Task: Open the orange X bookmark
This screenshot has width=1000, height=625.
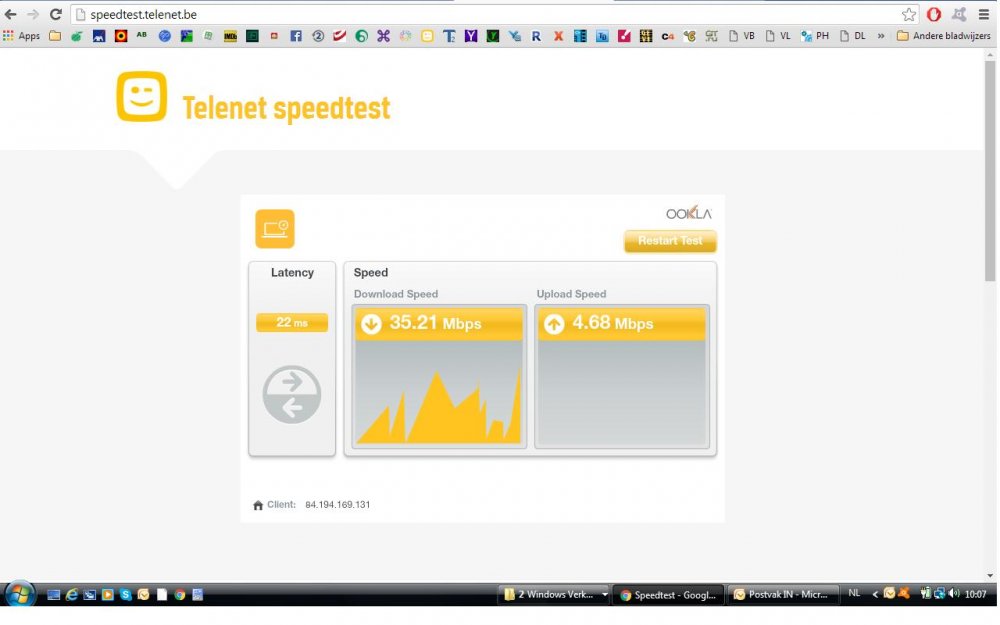Action: tap(558, 36)
